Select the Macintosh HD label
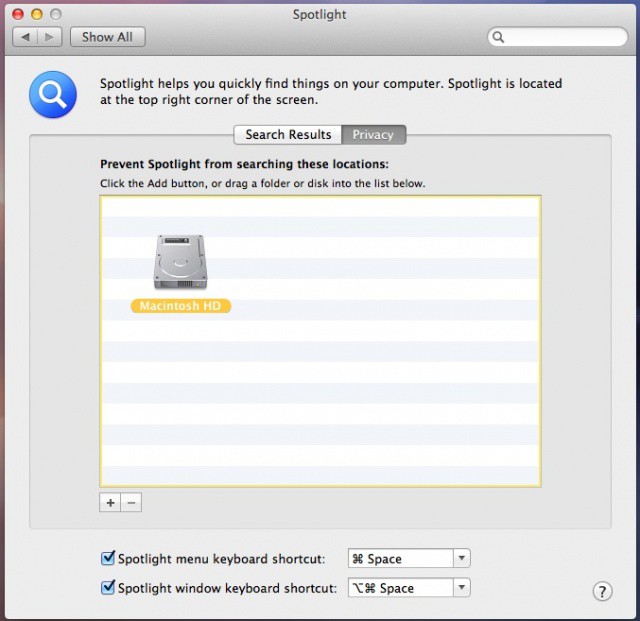This screenshot has width=640, height=621. tap(181, 306)
